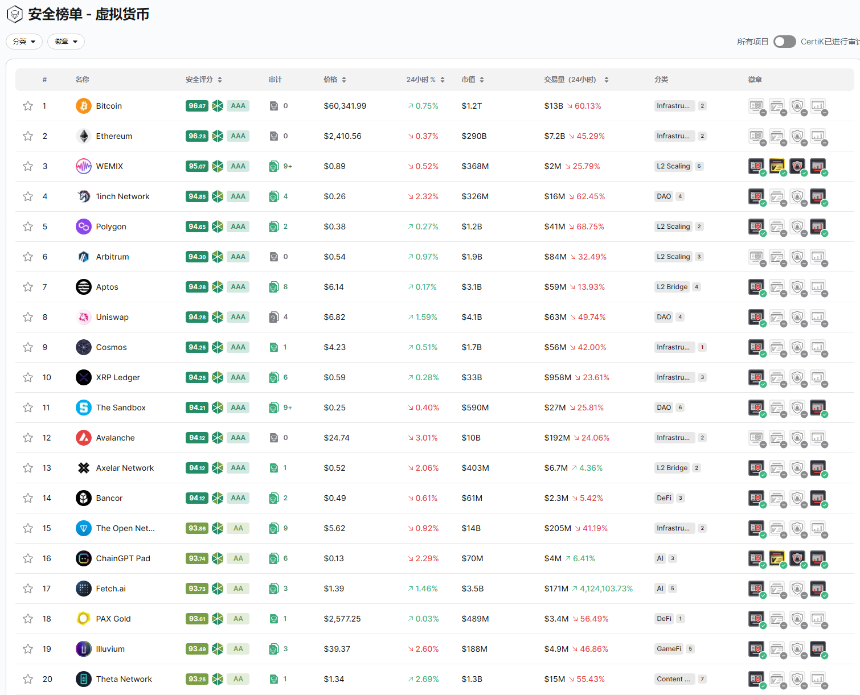Sort by 安全评分 column arrows
Screen dimensions: 860x695
(x=219, y=80)
